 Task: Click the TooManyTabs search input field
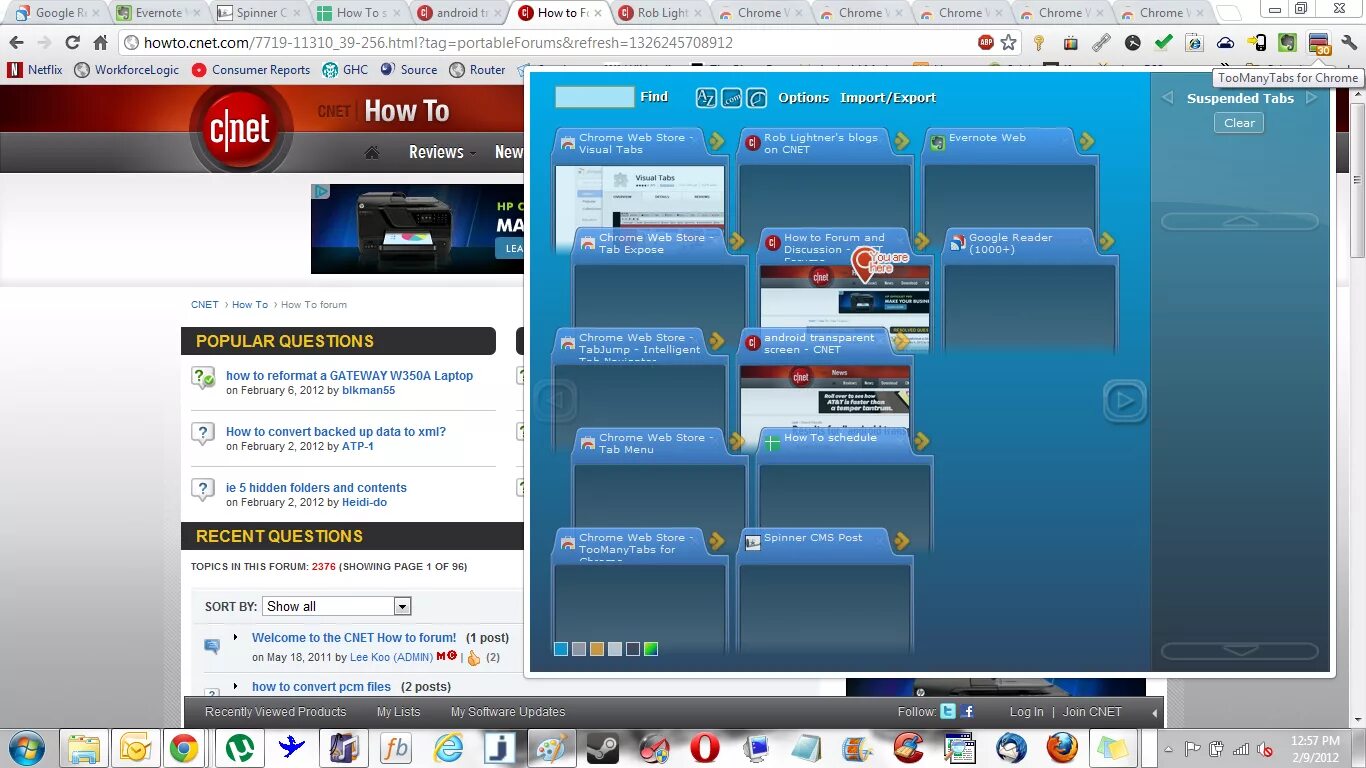coord(594,97)
